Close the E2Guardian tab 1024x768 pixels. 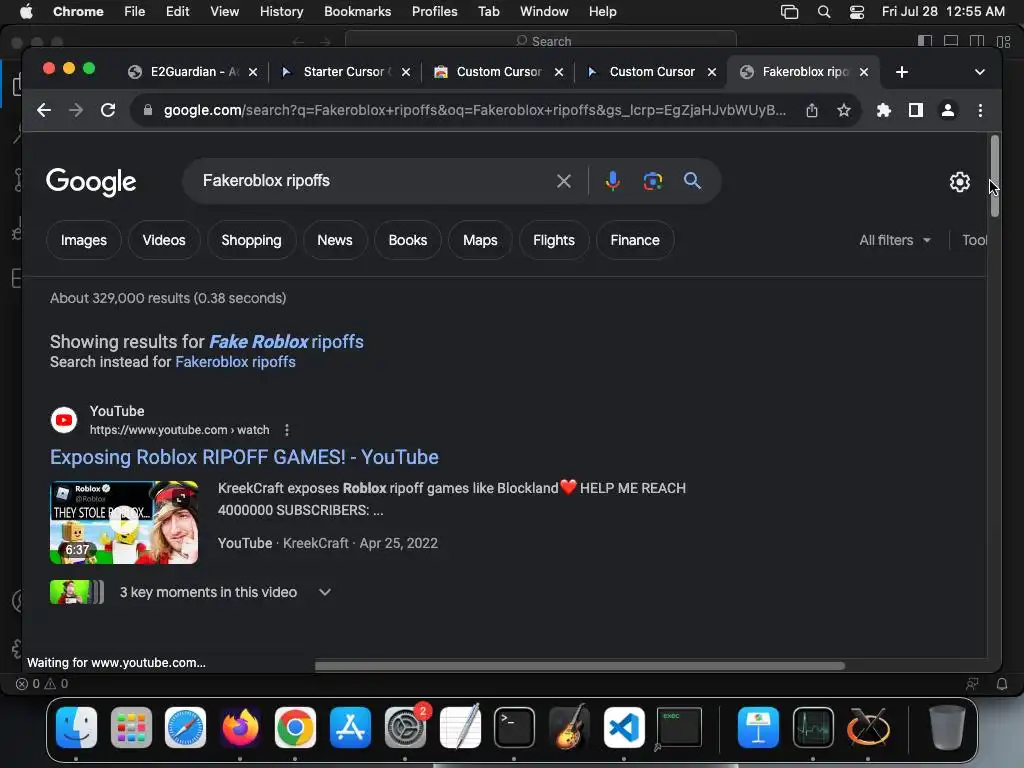(x=253, y=72)
